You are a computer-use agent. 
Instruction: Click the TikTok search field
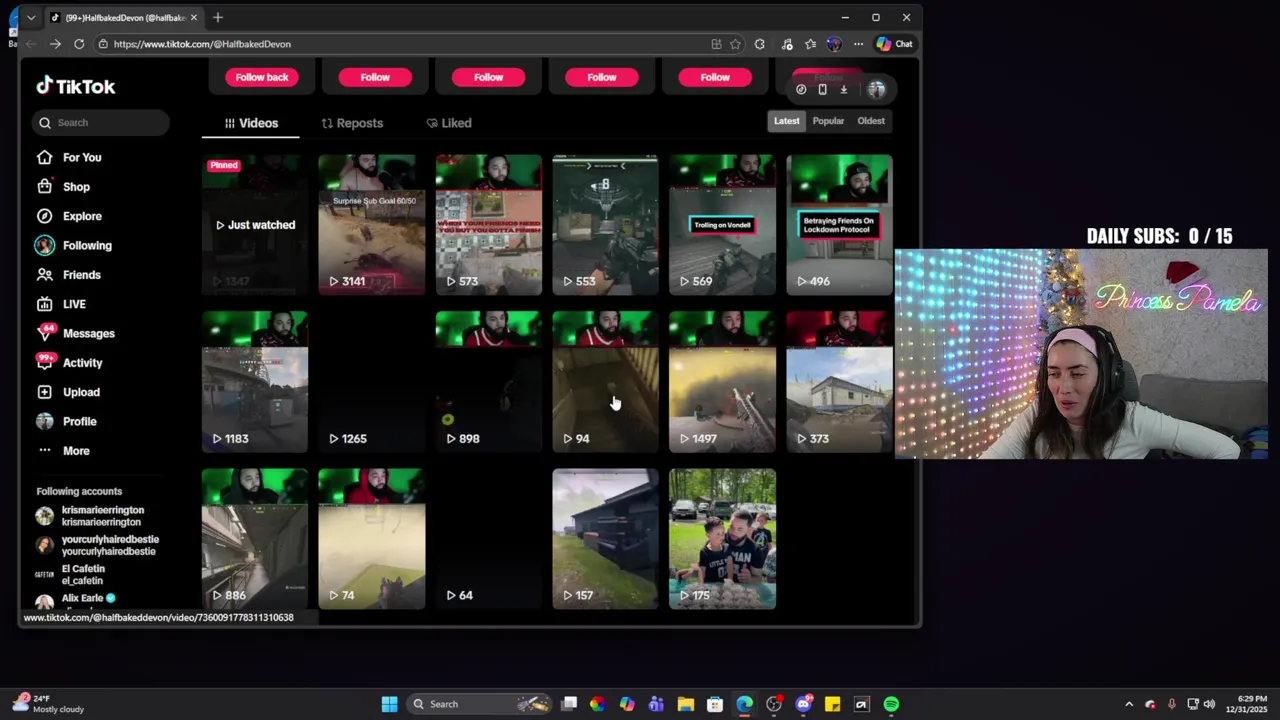tap(101, 123)
